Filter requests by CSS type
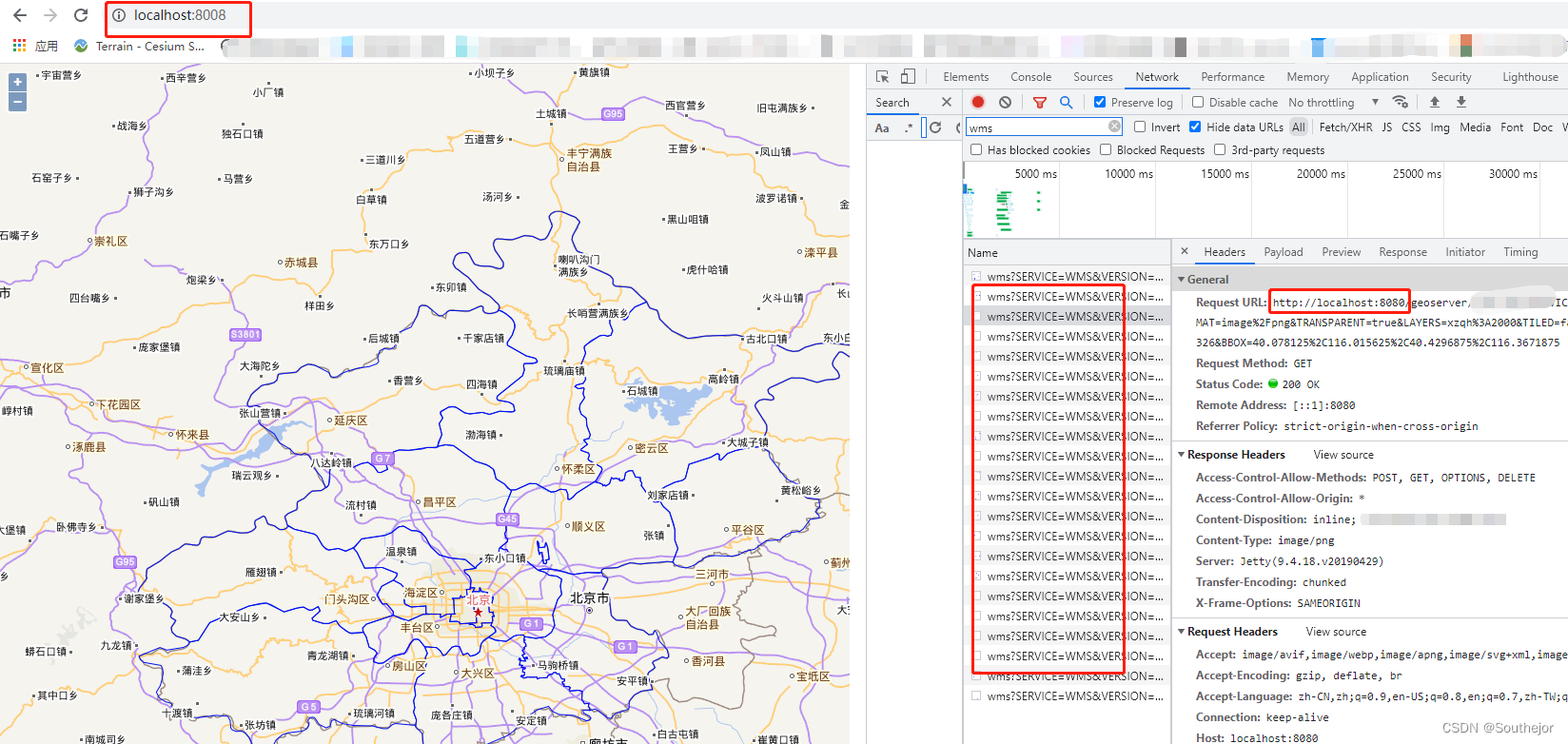Image resolution: width=1568 pixels, height=744 pixels. click(1411, 127)
